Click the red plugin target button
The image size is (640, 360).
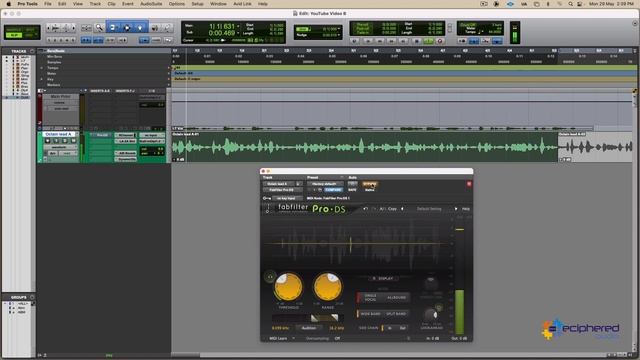click(469, 184)
